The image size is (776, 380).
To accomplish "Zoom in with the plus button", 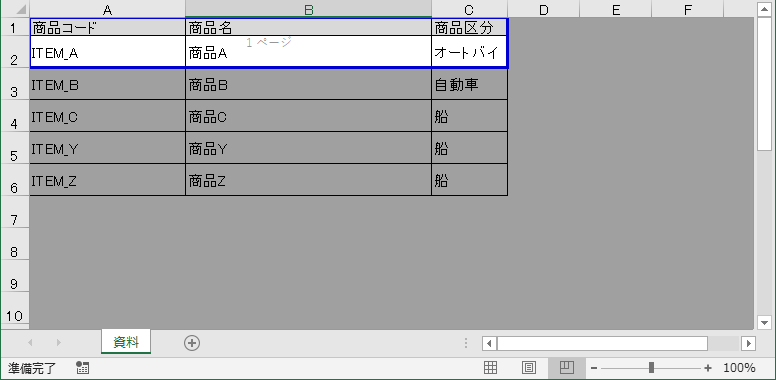I will [x=708, y=368].
